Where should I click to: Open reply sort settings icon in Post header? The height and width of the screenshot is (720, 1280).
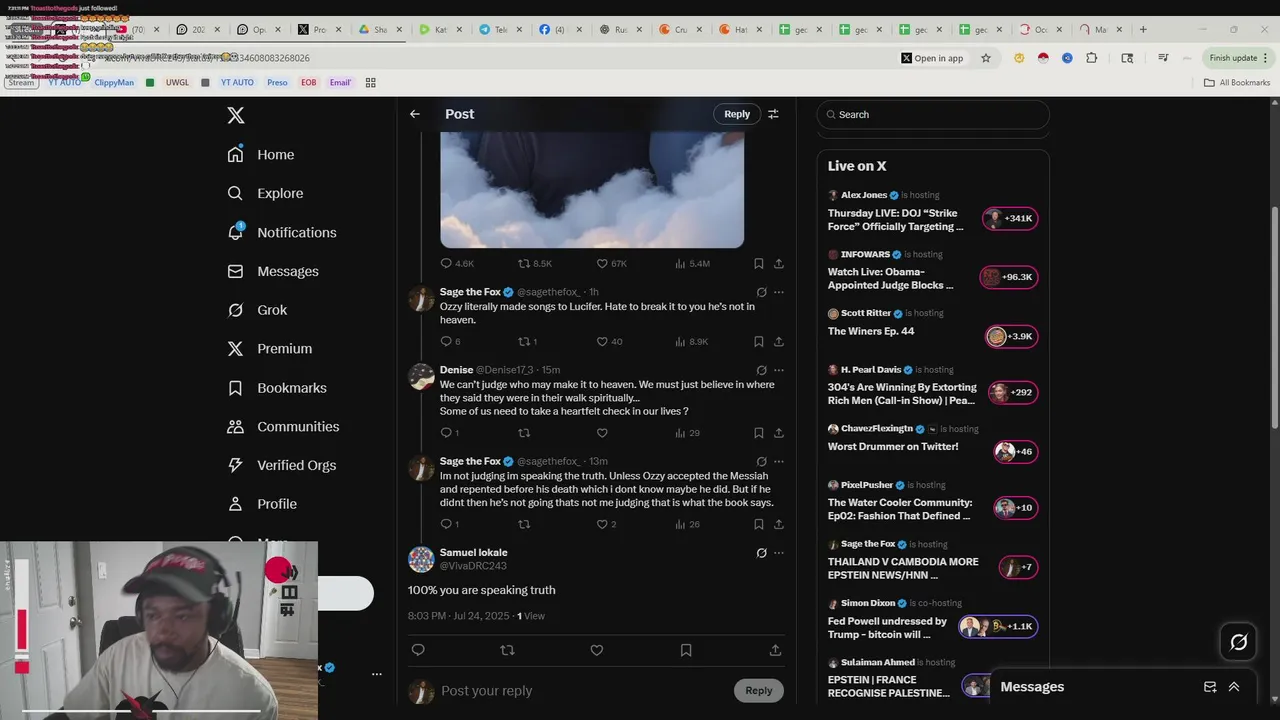coord(773,114)
